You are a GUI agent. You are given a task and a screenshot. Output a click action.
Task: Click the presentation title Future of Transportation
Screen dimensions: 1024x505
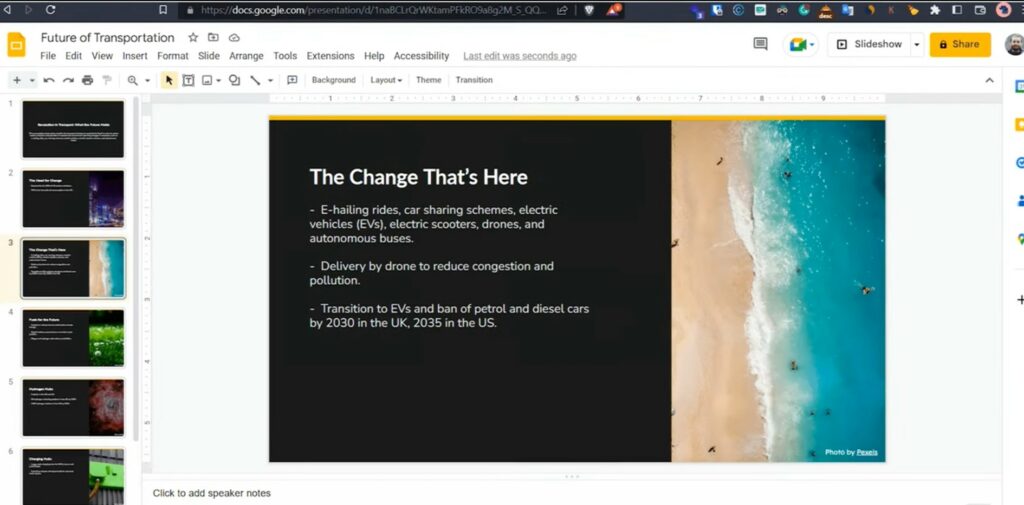pos(108,38)
